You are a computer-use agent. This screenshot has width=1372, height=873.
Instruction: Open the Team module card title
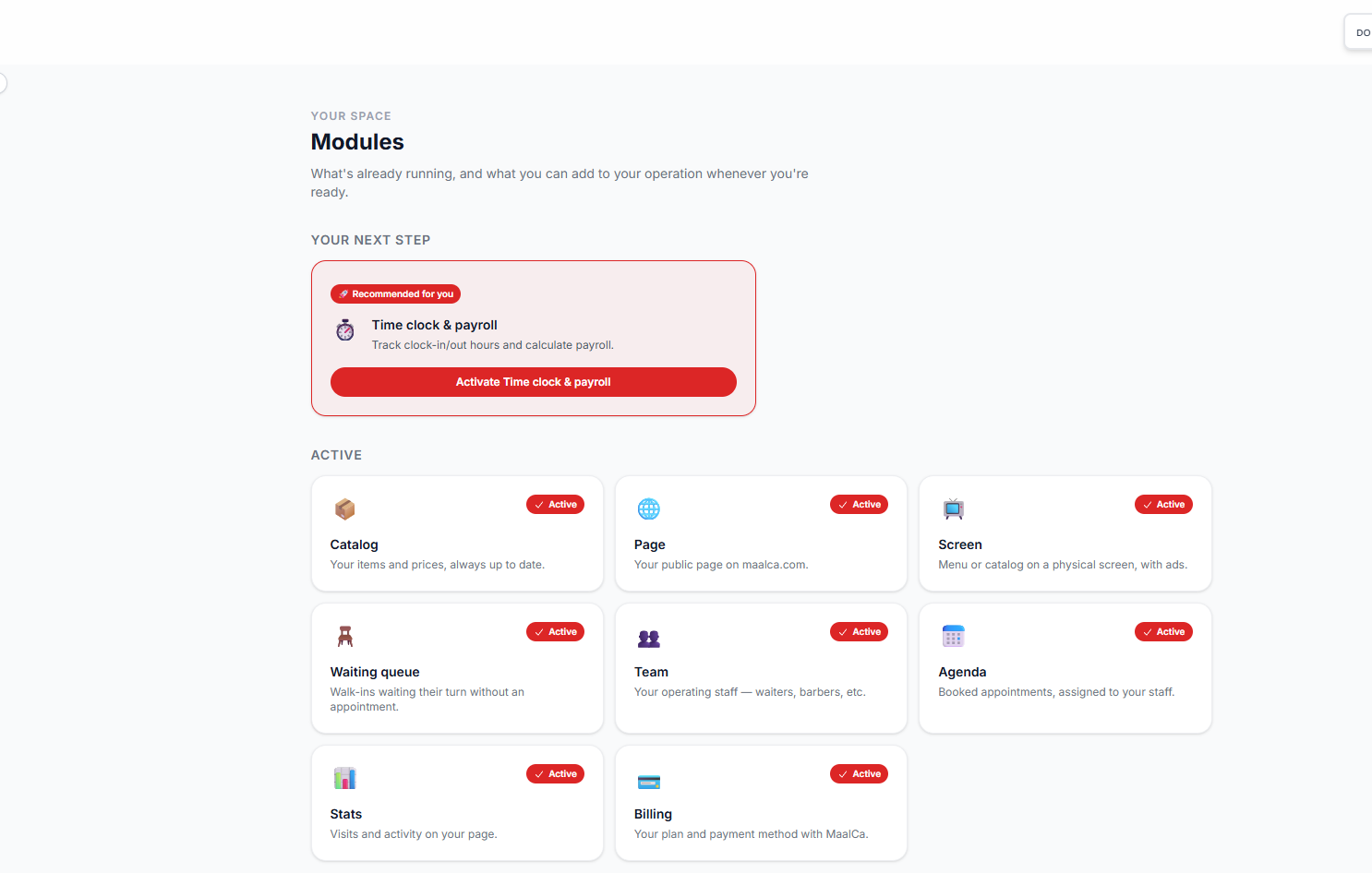click(x=651, y=672)
